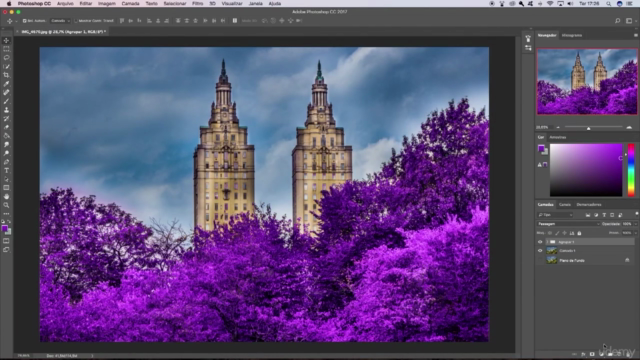Filter layers by pixel layer icon
Screen dimensions: 640x360
[x=588, y=215]
